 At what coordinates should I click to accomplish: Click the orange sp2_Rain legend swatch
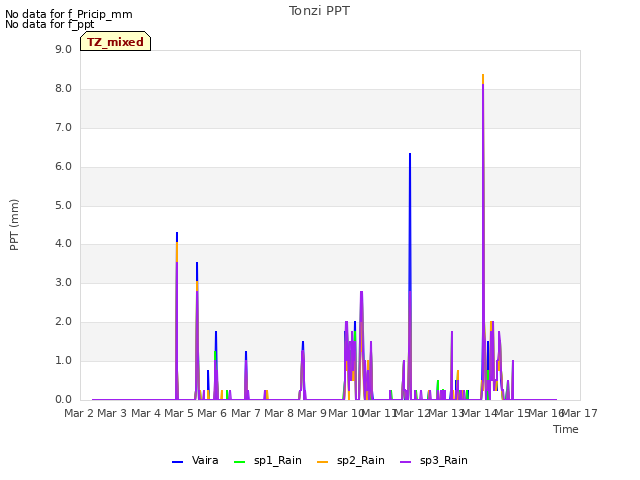(322, 462)
